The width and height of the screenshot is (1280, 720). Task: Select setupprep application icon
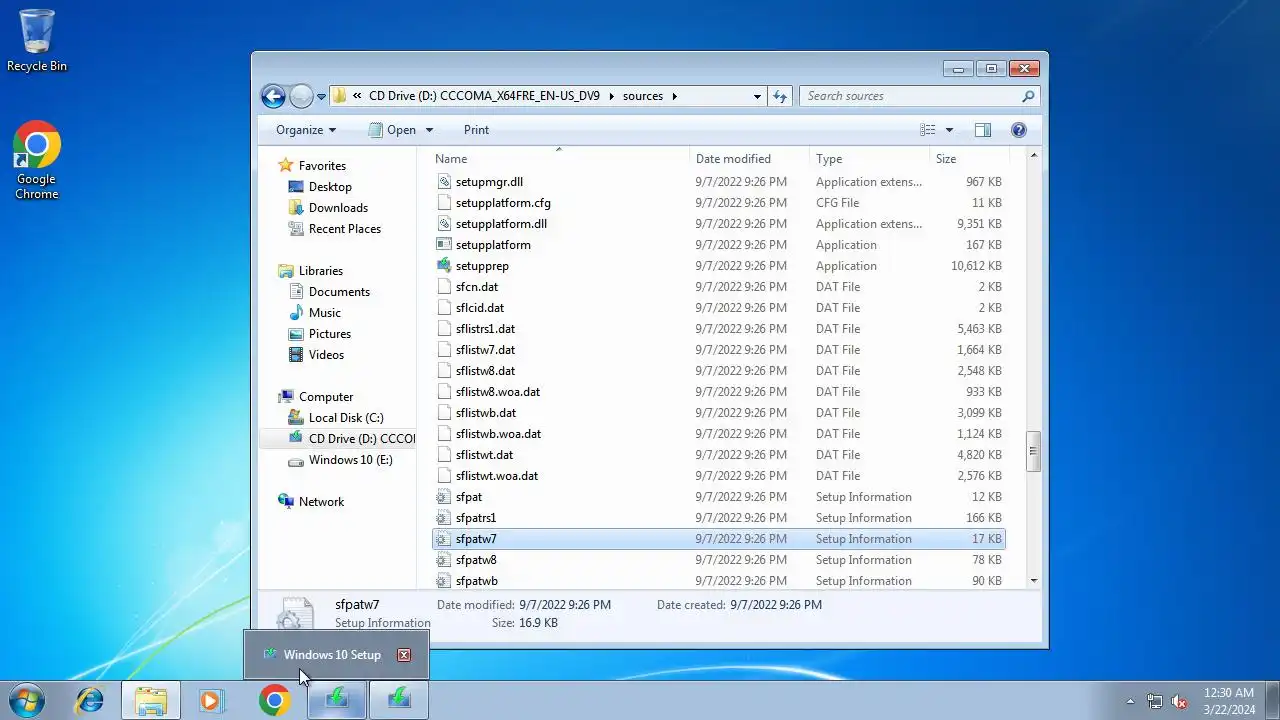[445, 266]
